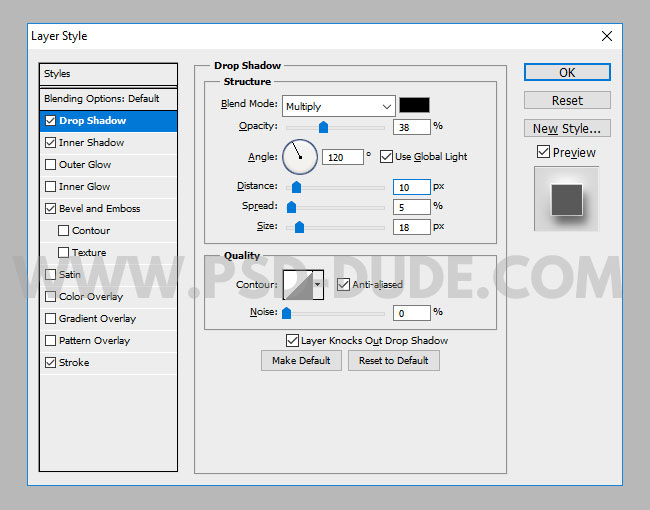The width and height of the screenshot is (650, 510).
Task: Click the Angle dial control
Action: coord(300,157)
